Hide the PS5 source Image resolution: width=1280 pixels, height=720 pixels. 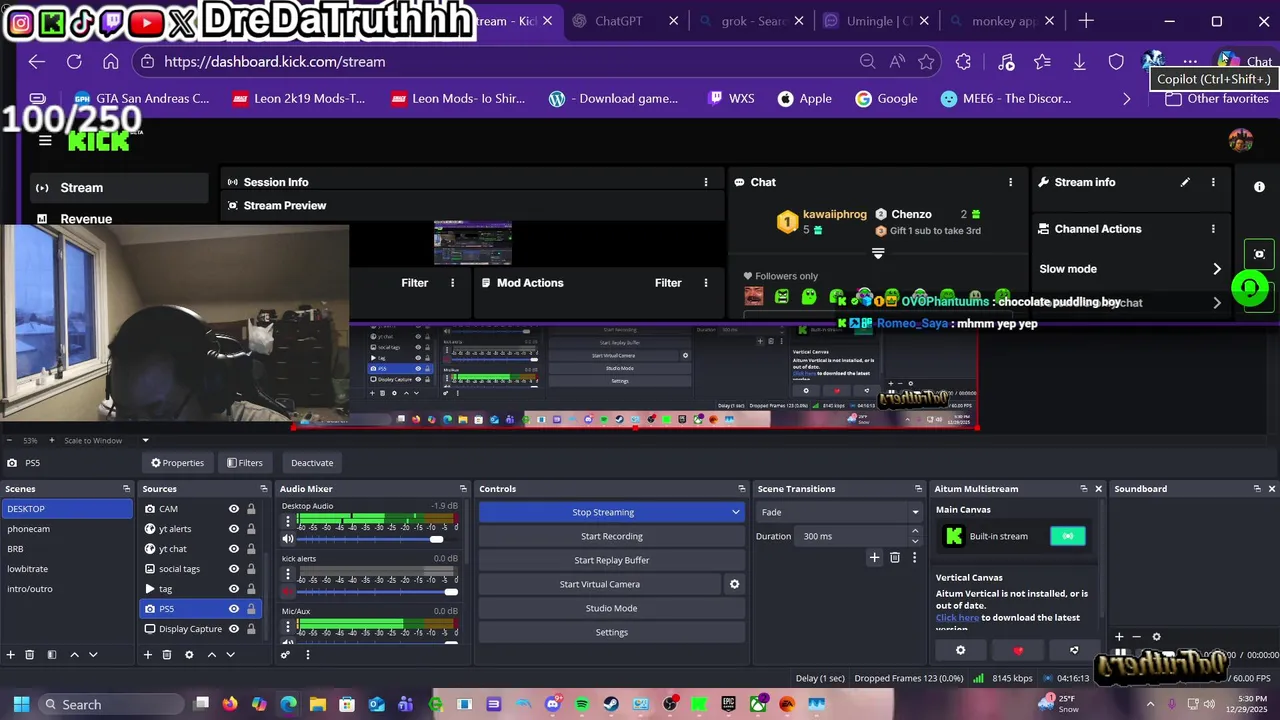(234, 609)
